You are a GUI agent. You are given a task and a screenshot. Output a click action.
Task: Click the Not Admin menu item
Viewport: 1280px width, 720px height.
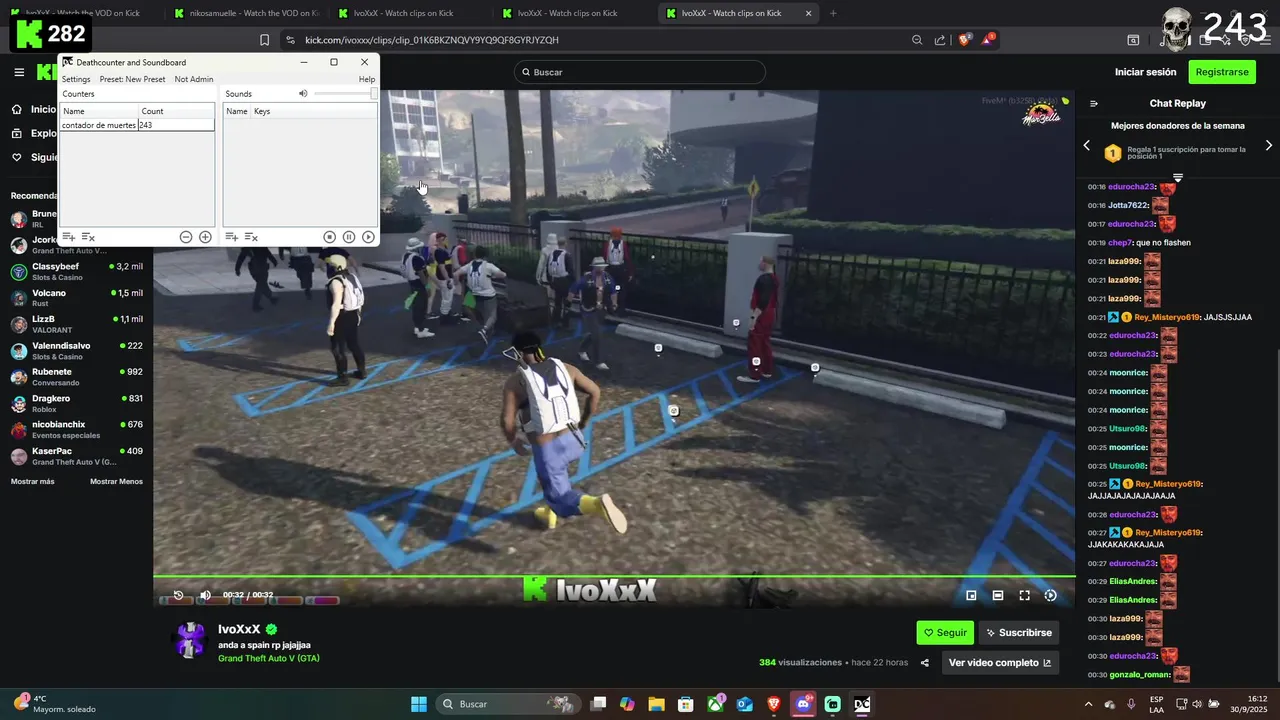tap(194, 79)
